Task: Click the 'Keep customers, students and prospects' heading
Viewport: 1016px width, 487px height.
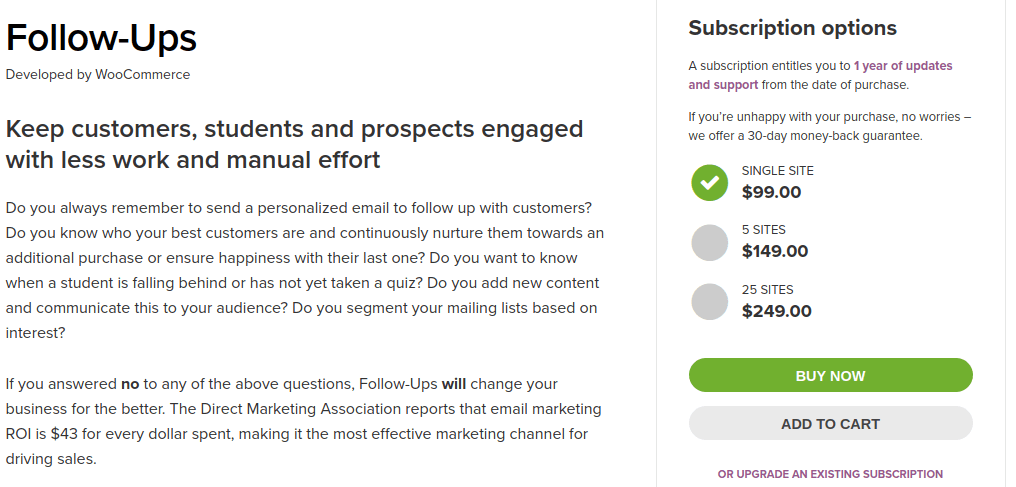Action: click(x=295, y=144)
